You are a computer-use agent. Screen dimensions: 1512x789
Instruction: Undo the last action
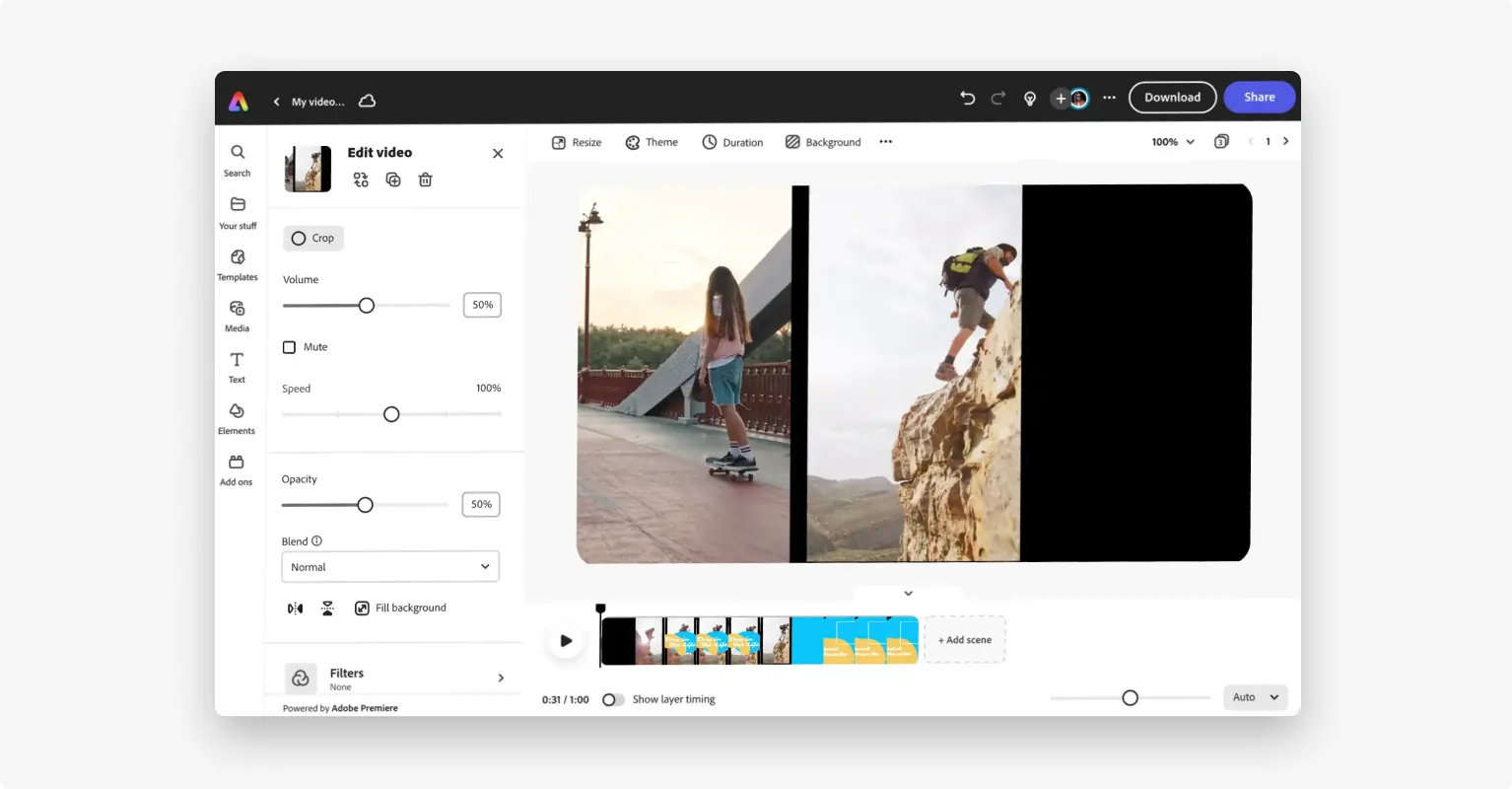[967, 98]
